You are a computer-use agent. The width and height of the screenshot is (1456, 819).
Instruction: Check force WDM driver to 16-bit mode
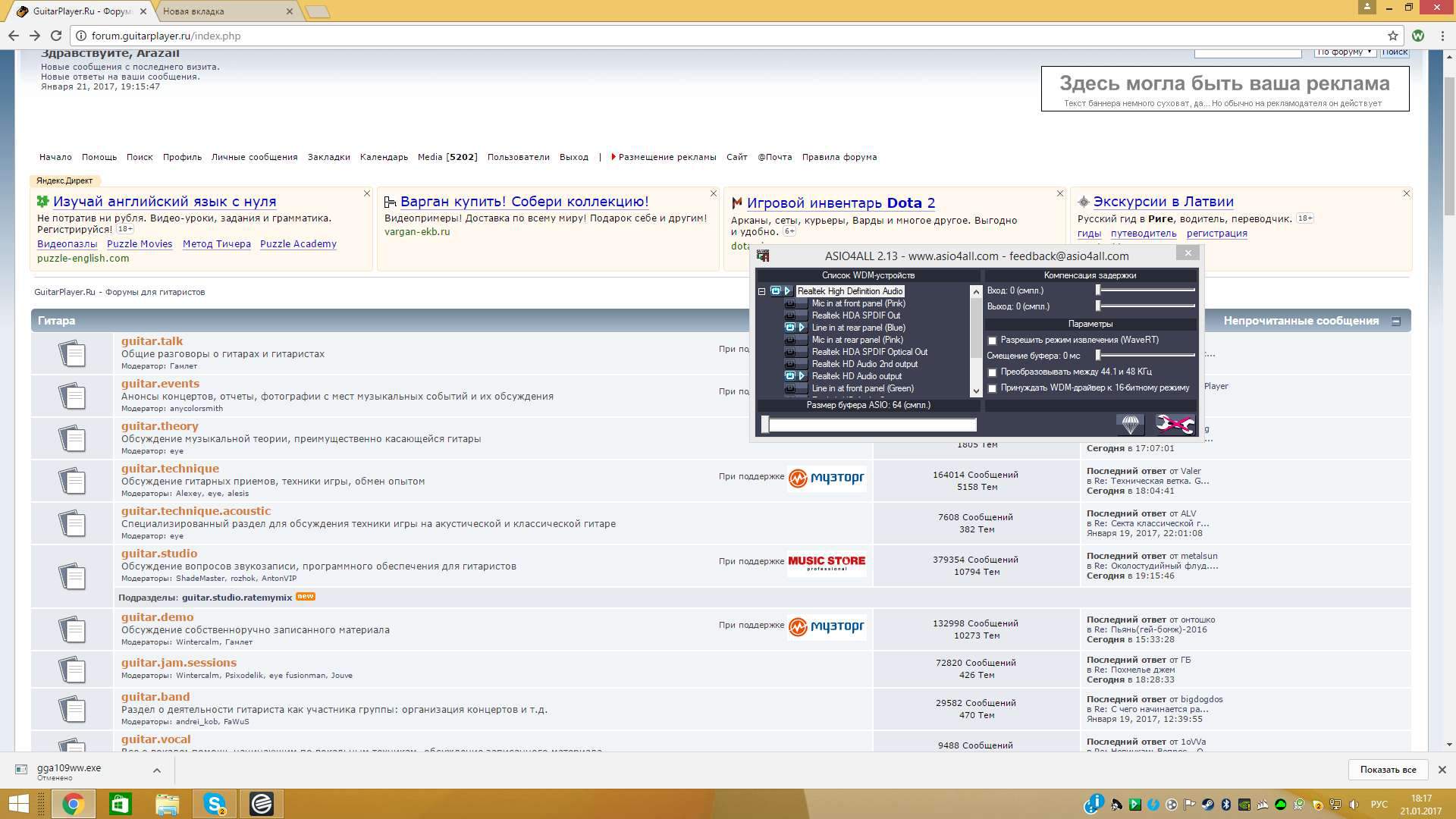click(x=992, y=388)
